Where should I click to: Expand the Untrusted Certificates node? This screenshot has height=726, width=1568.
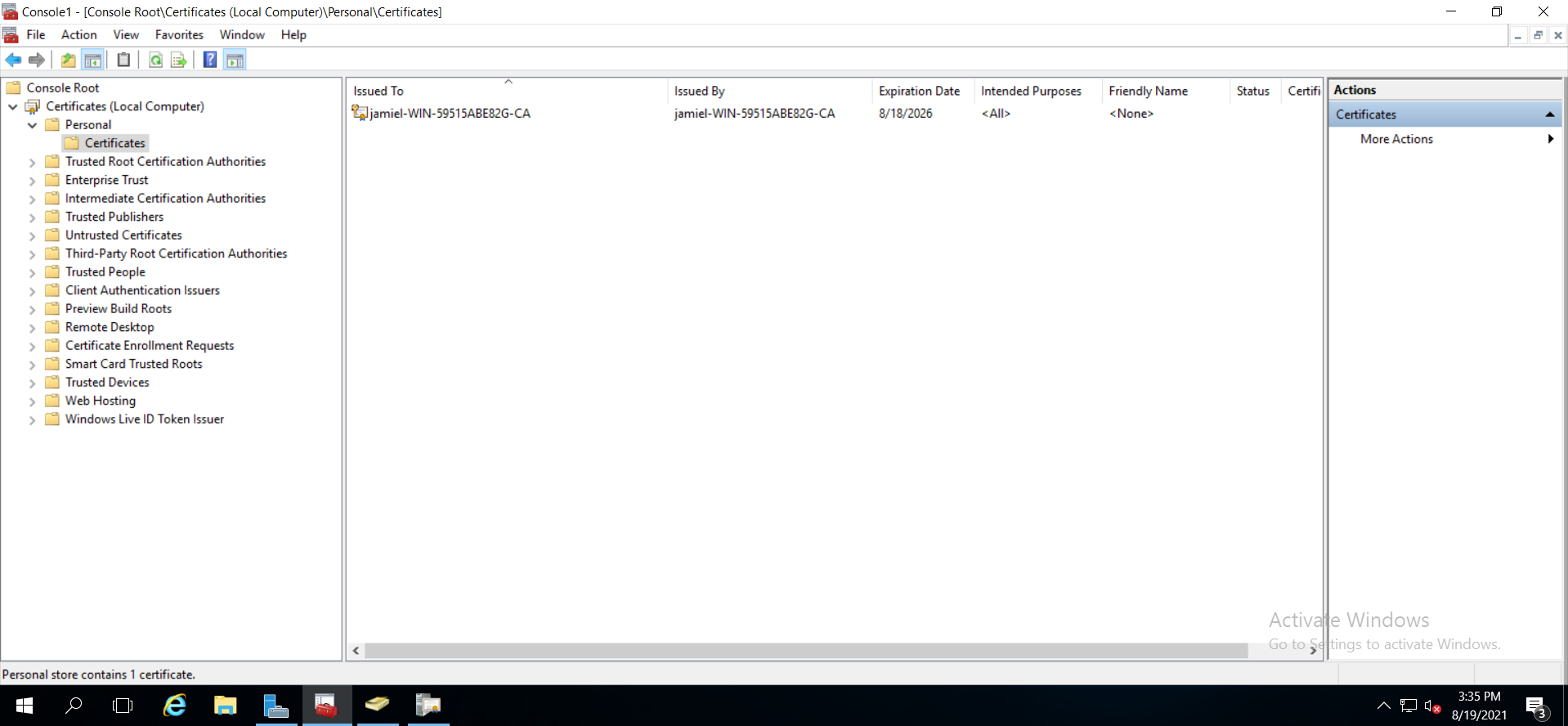(33, 235)
